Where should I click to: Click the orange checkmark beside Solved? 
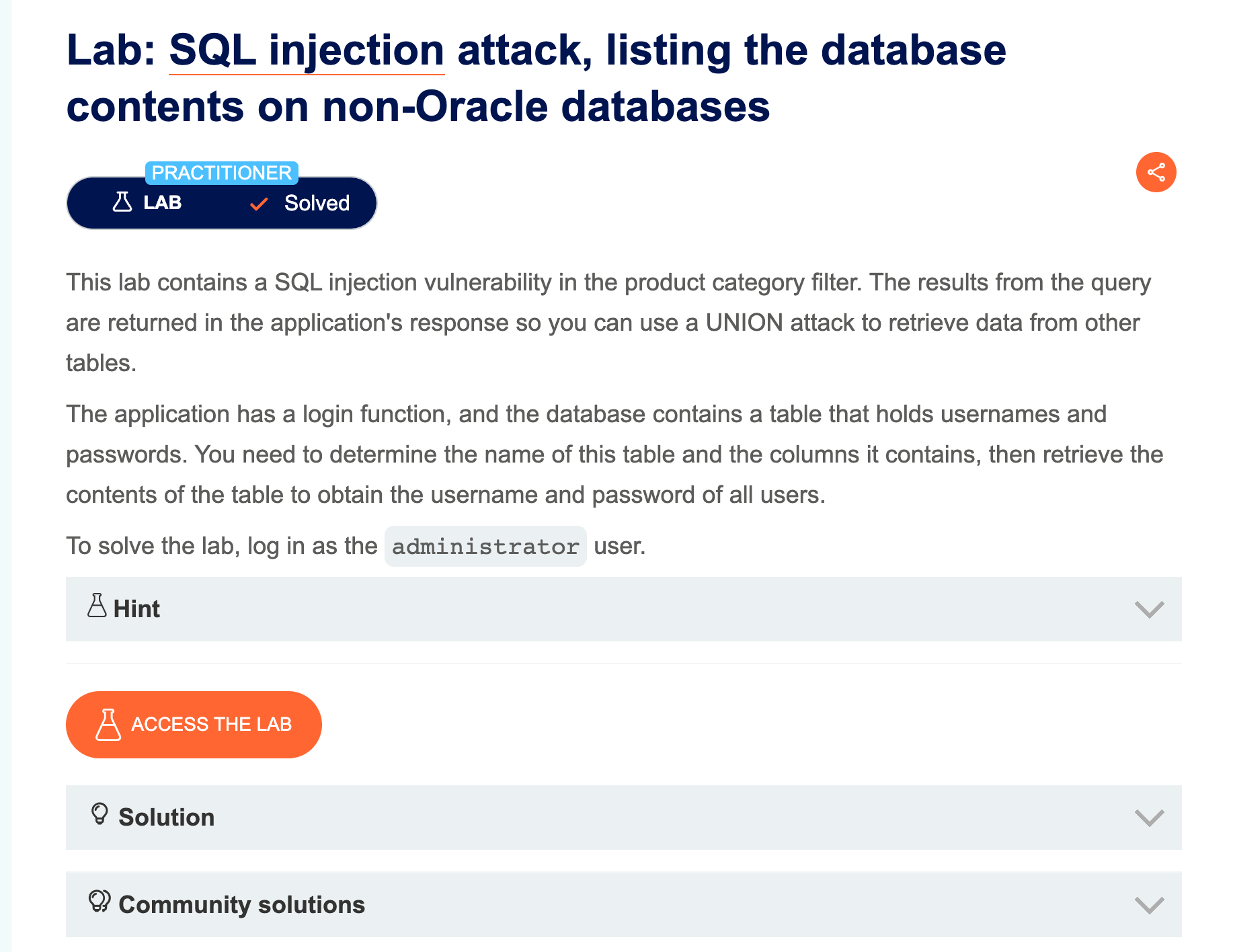pyautogui.click(x=259, y=204)
